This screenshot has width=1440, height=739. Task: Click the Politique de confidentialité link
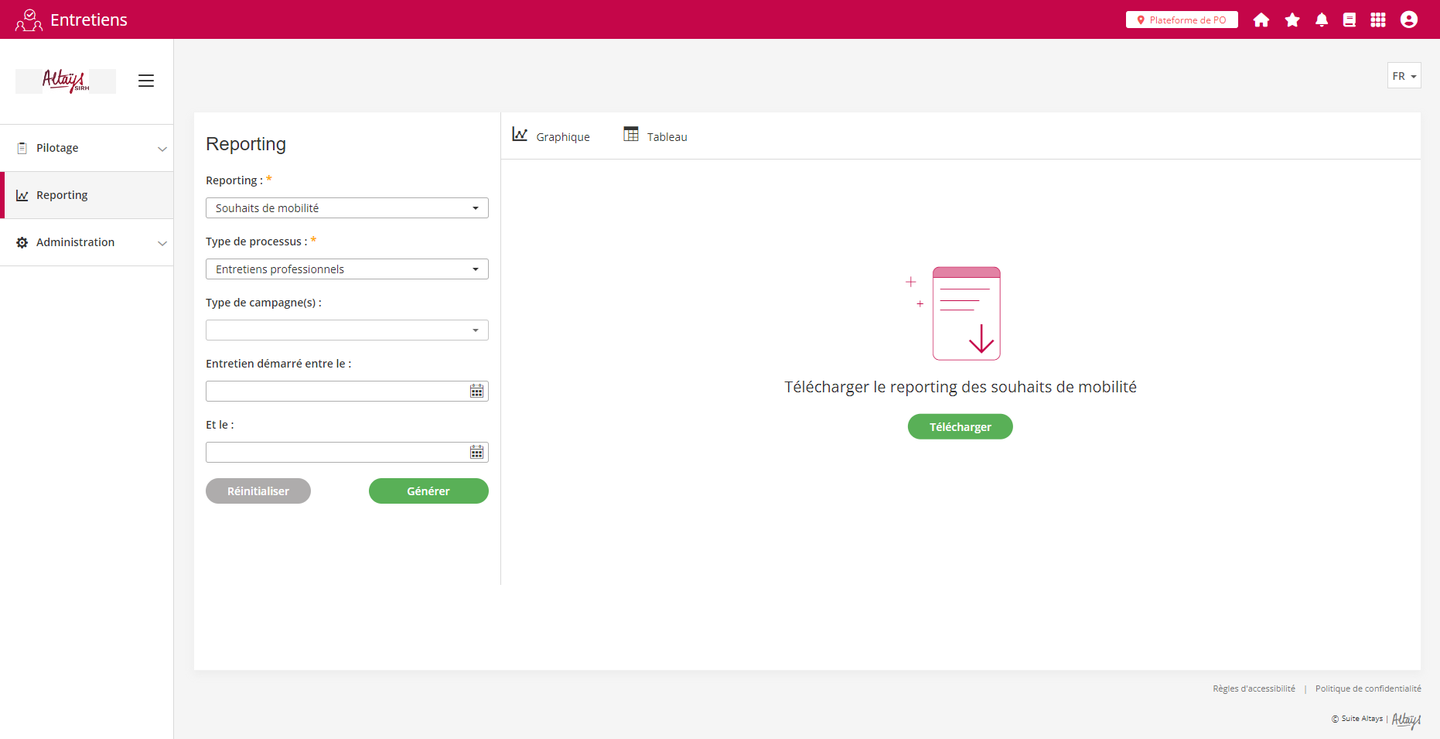tap(1367, 689)
